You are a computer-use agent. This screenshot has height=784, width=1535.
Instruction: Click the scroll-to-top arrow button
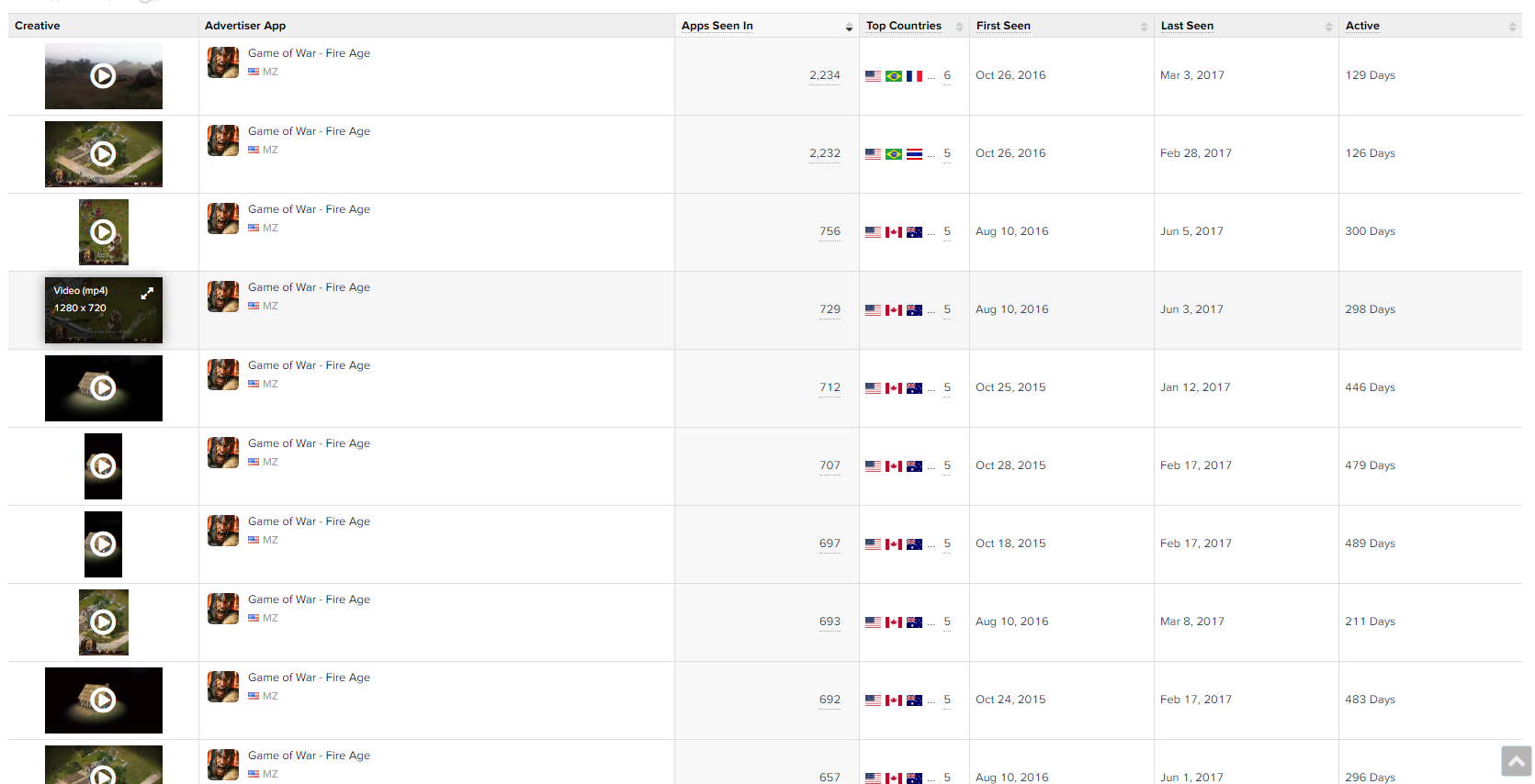[1517, 761]
